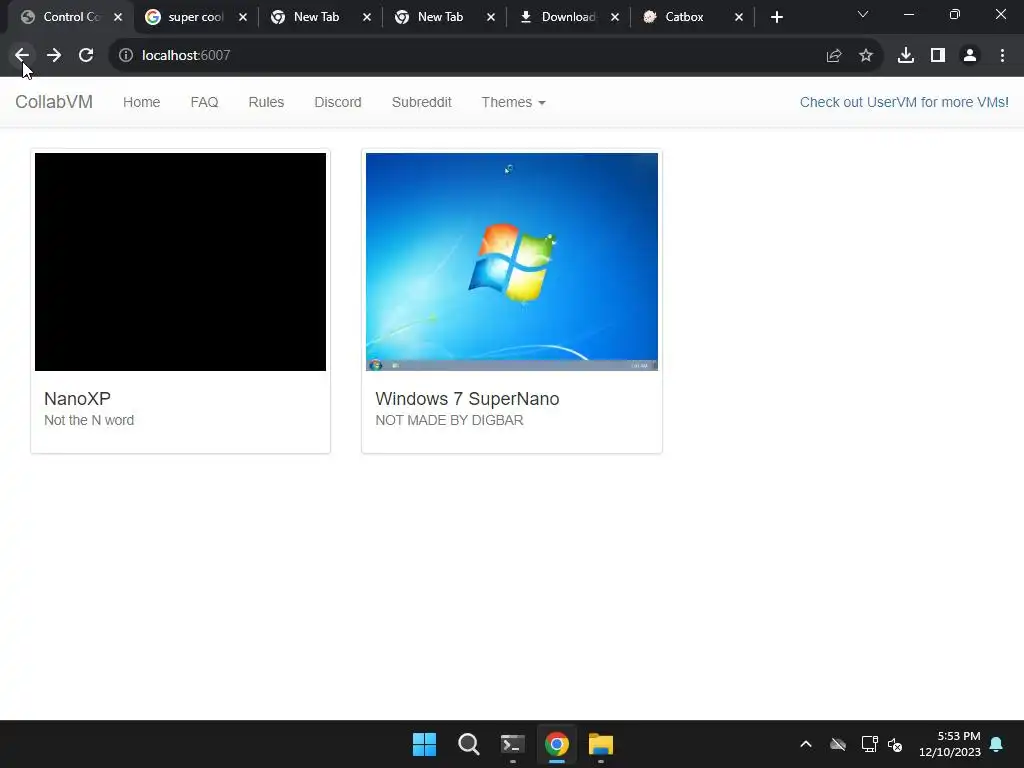Show hidden tray icons chevron
Screen dimensions: 1024x768
806,744
